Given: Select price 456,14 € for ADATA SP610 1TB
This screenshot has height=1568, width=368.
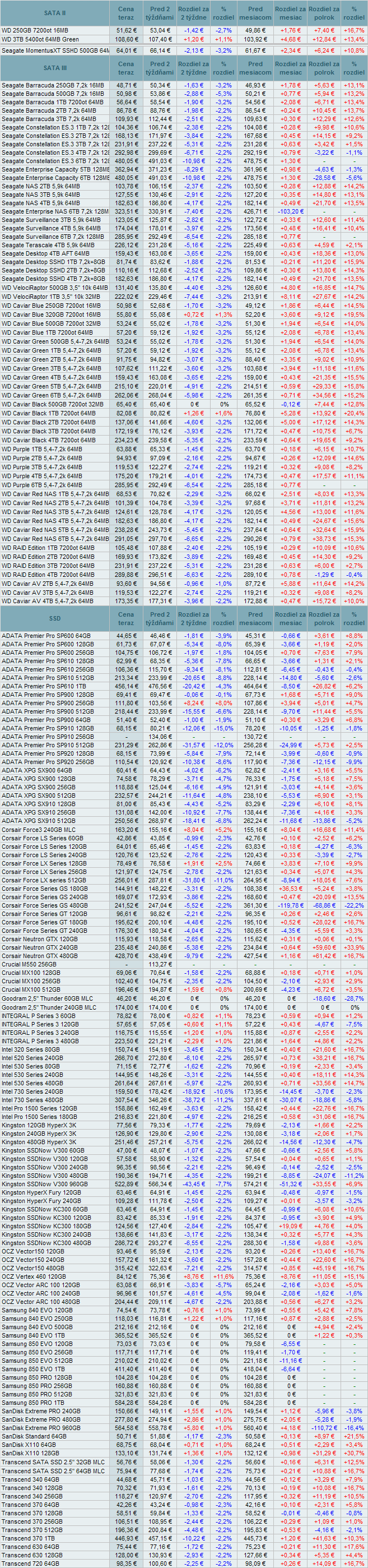Looking at the screenshot, I should coord(127,686).
